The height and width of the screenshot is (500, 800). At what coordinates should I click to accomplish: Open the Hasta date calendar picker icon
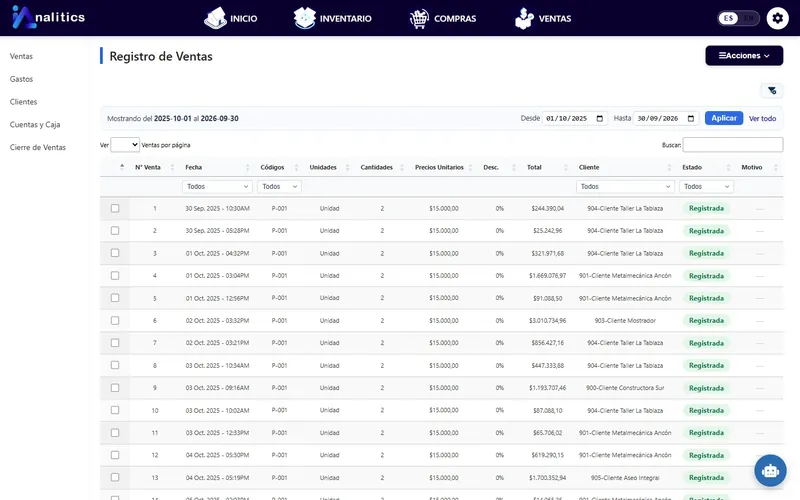[691, 118]
